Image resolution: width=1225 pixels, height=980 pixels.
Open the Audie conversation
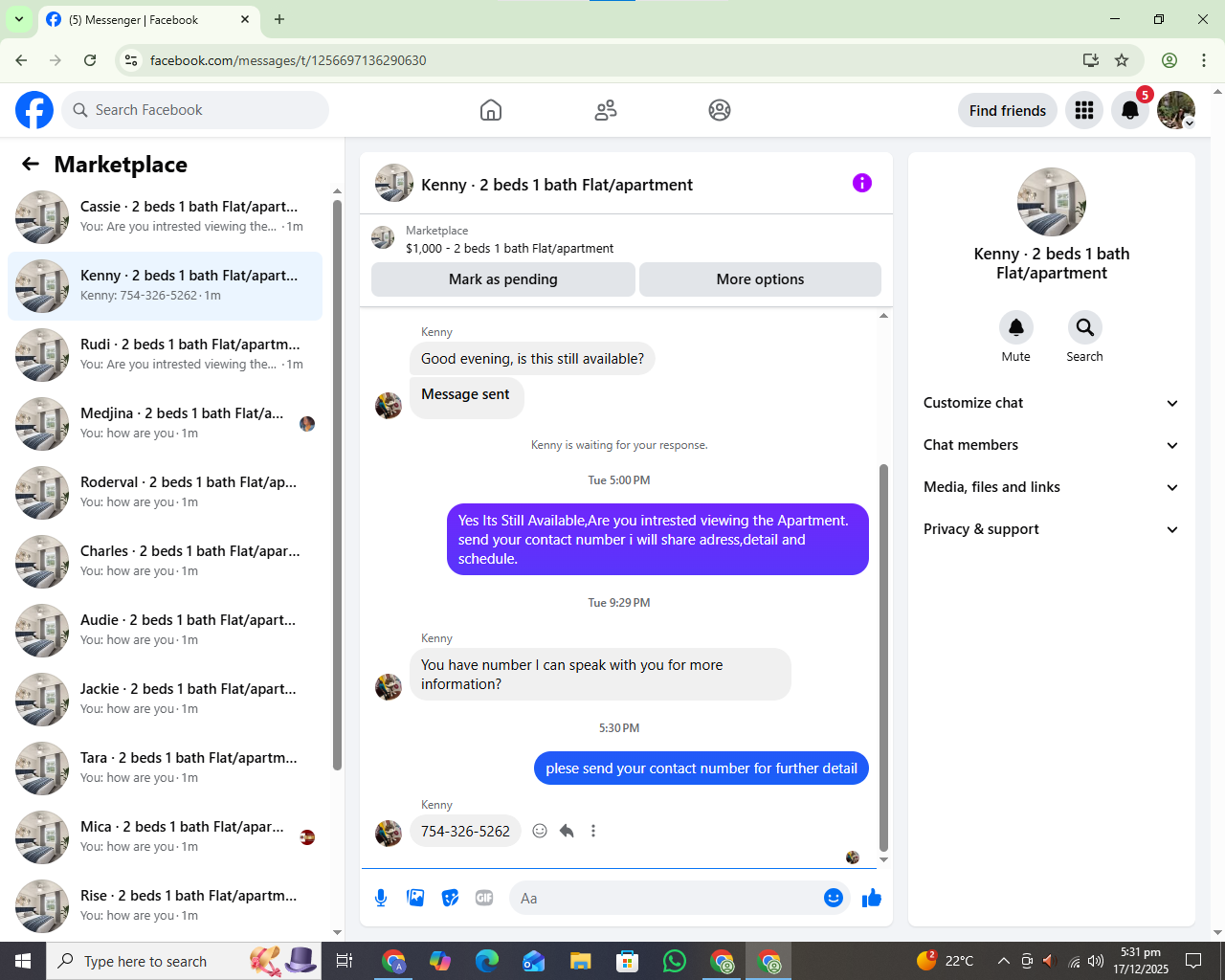pyautogui.click(x=165, y=631)
